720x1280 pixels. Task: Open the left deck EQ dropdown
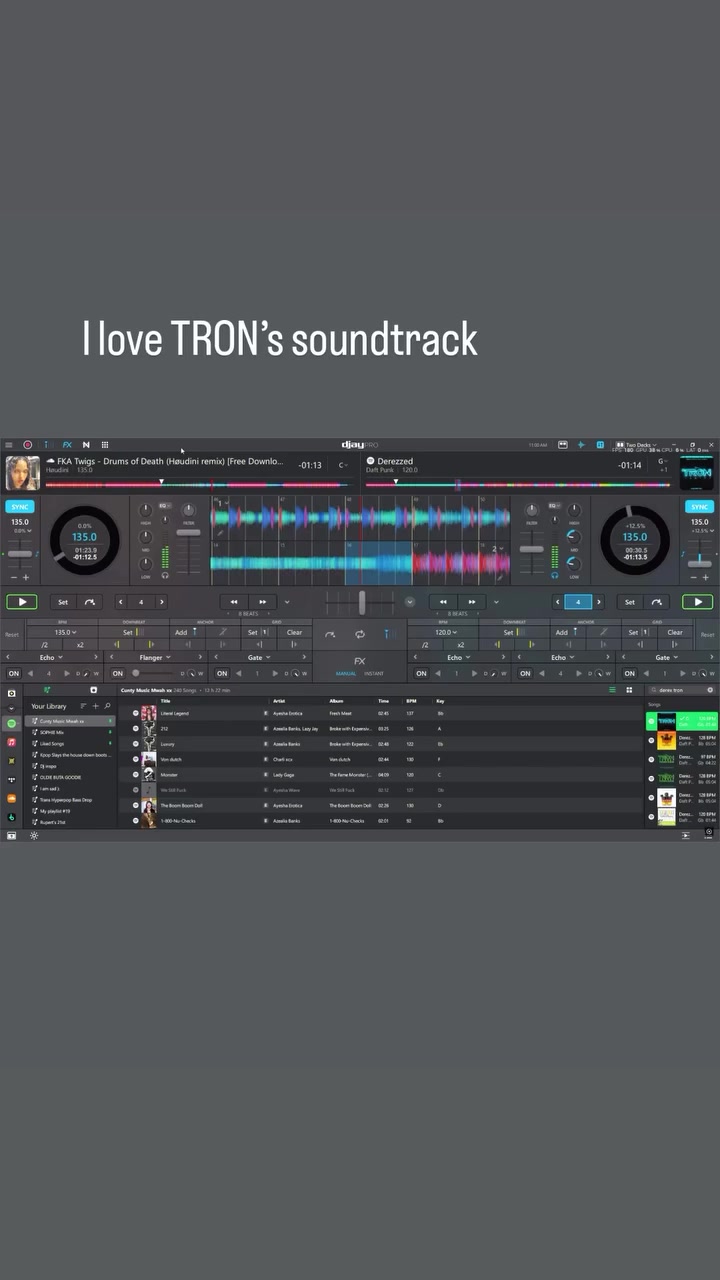165,506
